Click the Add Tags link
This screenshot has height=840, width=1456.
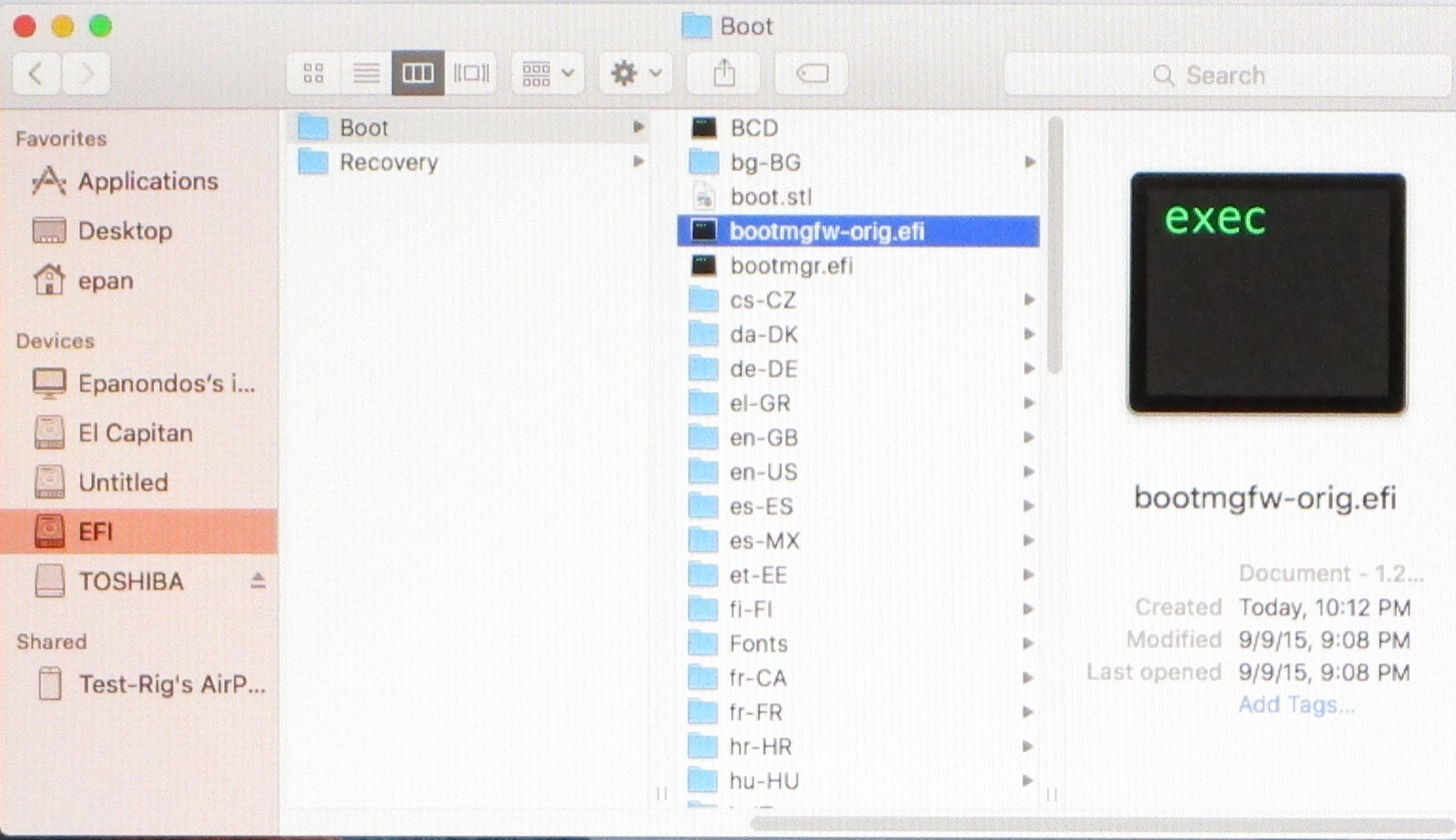click(1296, 704)
